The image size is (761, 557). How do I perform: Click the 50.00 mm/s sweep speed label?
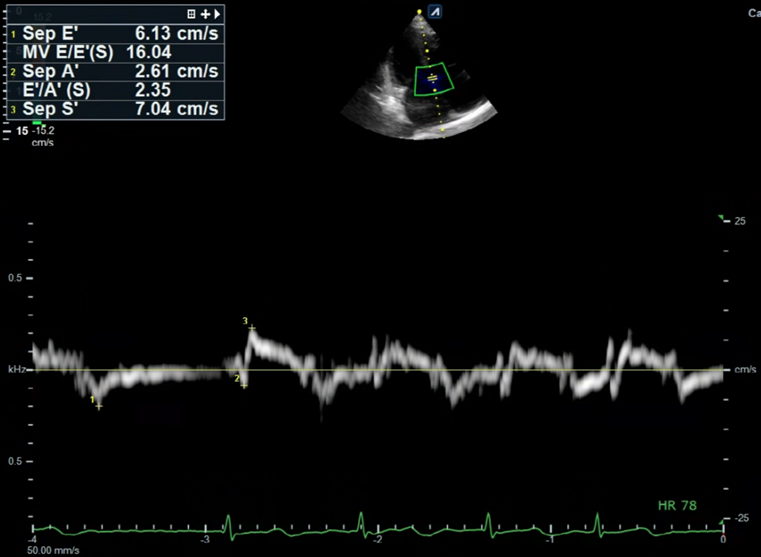coord(53,551)
